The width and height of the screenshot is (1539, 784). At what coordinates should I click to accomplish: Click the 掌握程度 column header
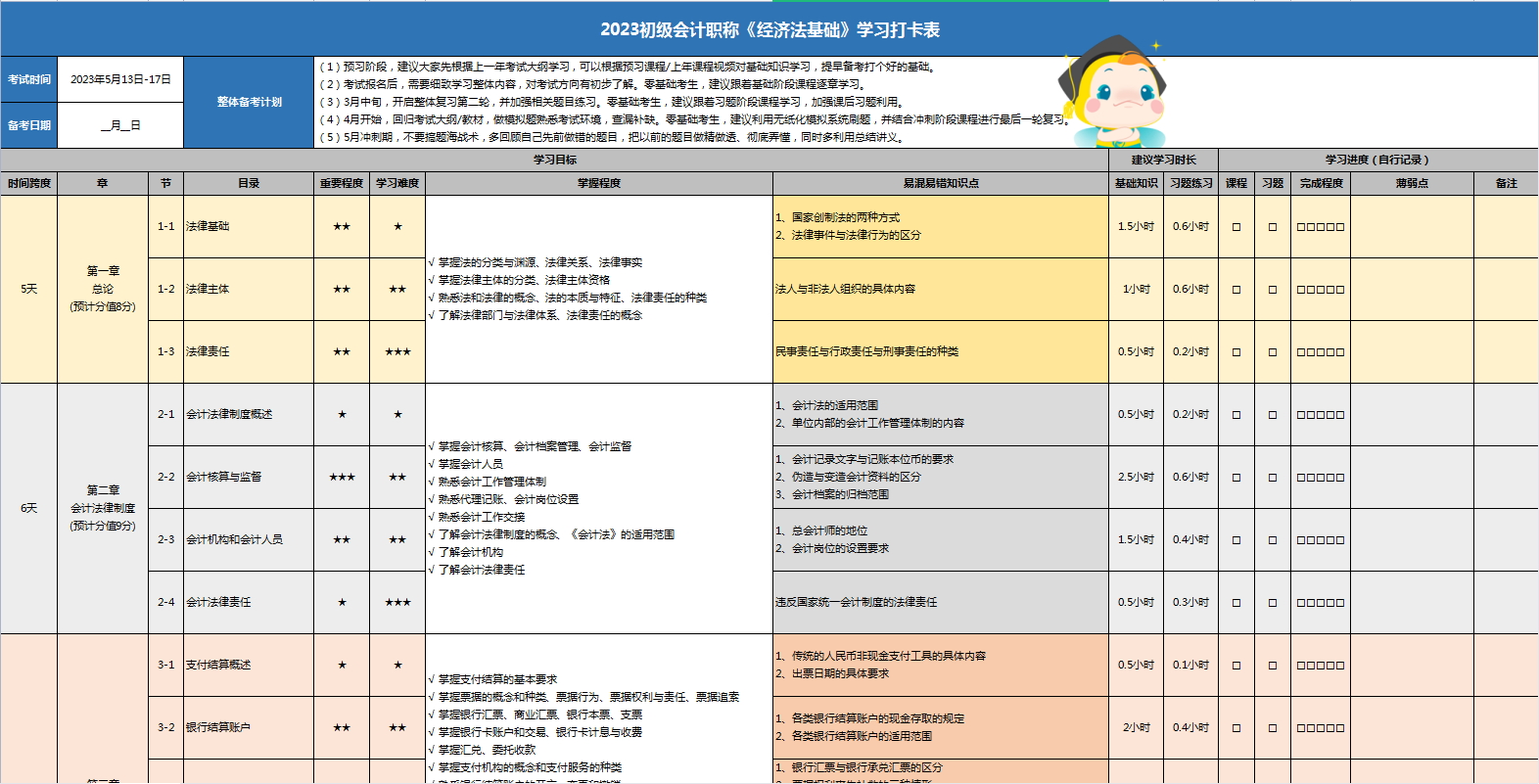(599, 183)
